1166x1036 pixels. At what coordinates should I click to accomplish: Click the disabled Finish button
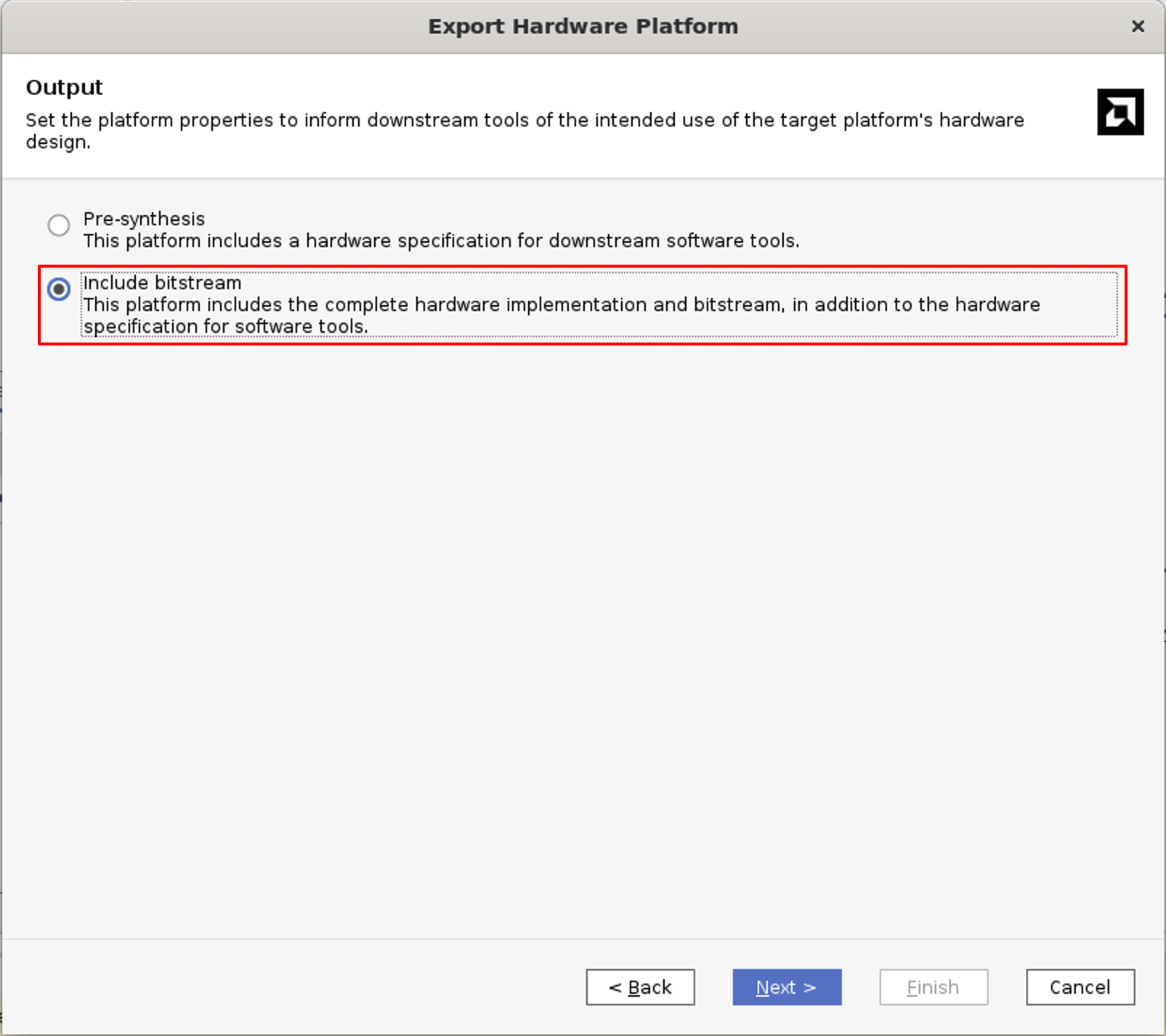coord(932,987)
